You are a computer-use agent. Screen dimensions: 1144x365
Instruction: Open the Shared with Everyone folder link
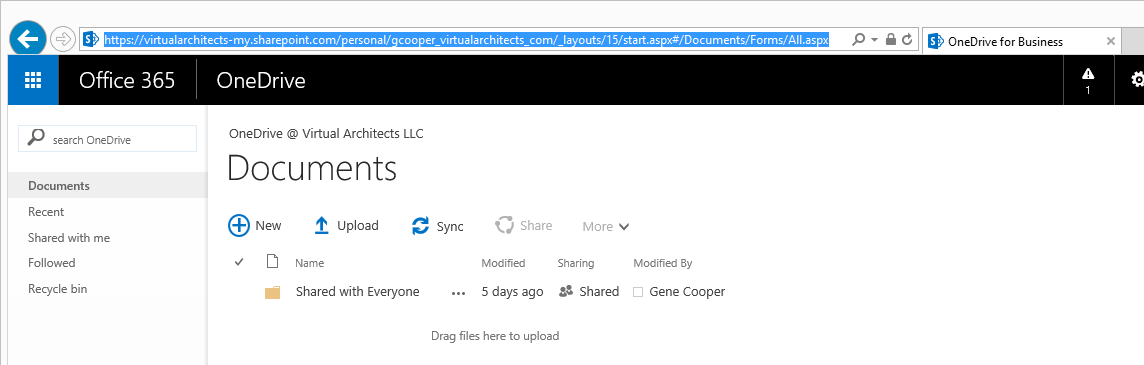[358, 292]
